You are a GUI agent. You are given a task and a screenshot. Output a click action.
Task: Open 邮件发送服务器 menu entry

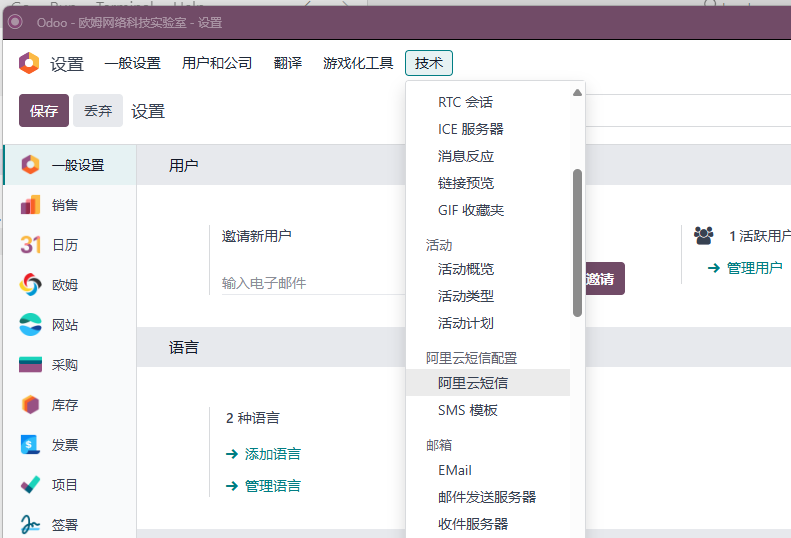tap(487, 497)
